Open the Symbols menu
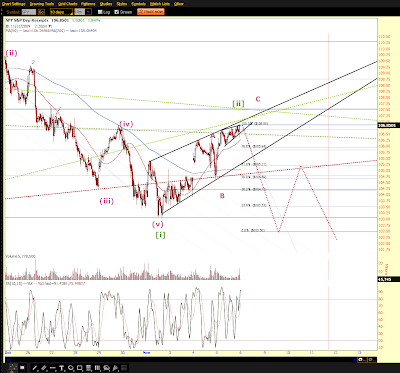The image size is (400, 373). [x=138, y=4]
